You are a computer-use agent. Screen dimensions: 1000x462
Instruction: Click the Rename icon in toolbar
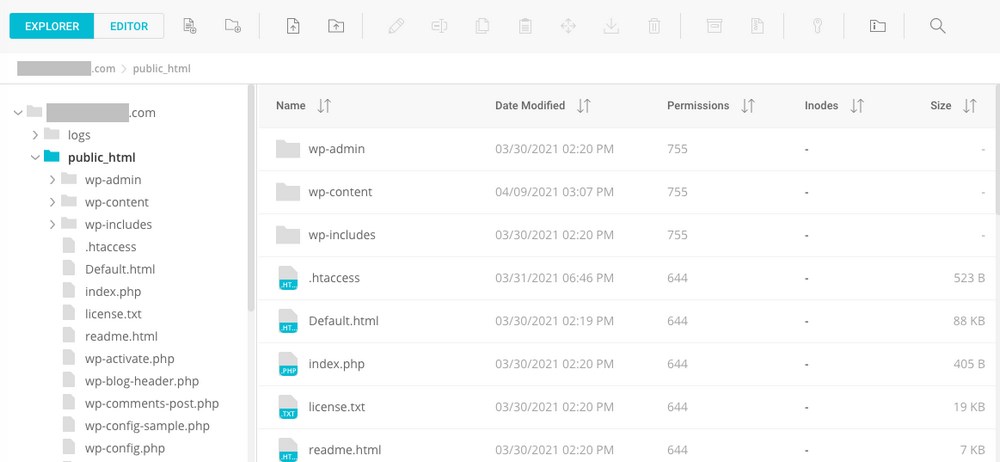(439, 26)
